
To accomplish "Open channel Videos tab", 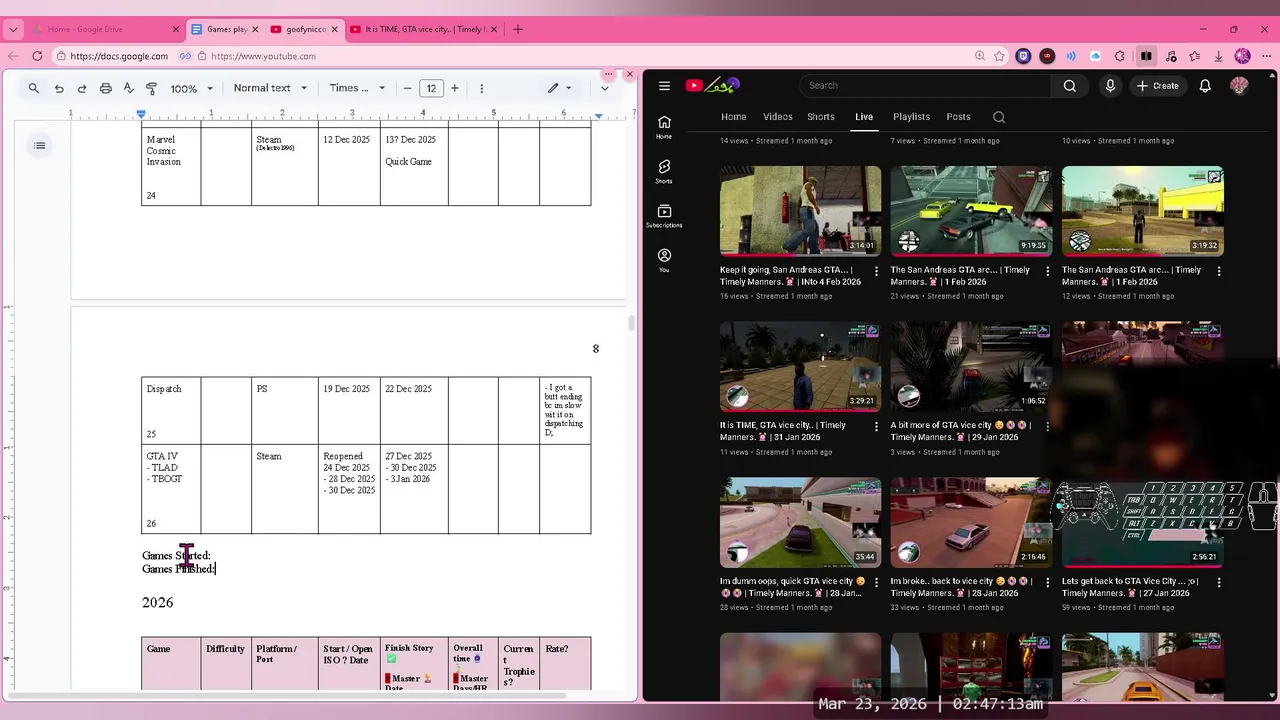I will 777,117.
